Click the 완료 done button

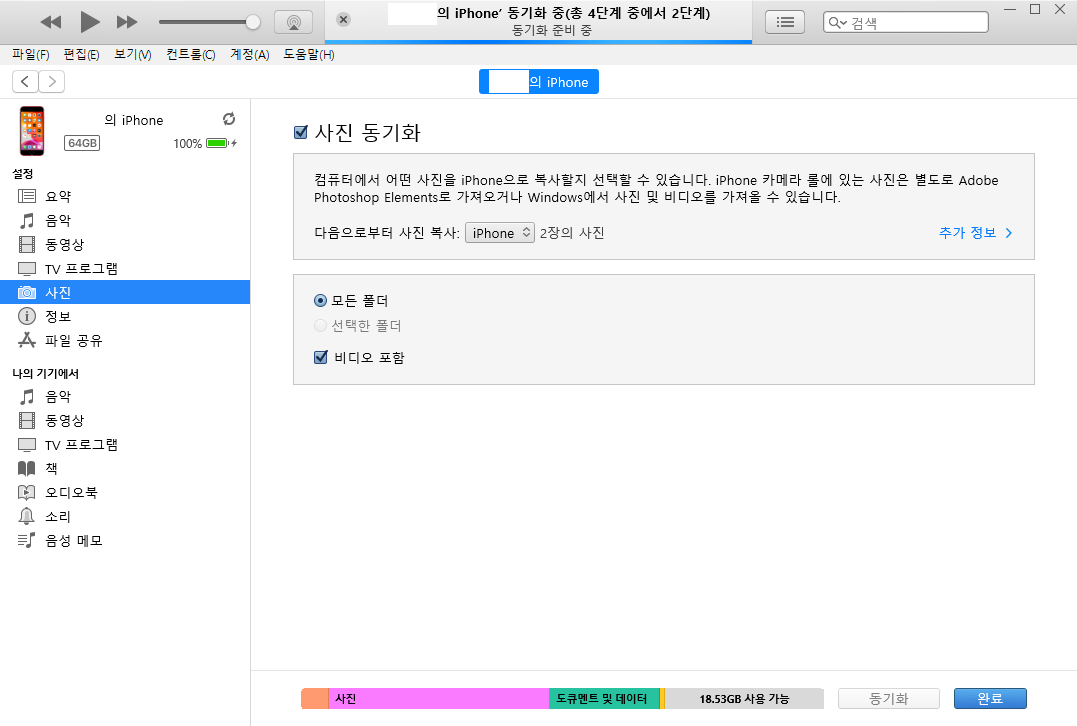[x=990, y=699]
